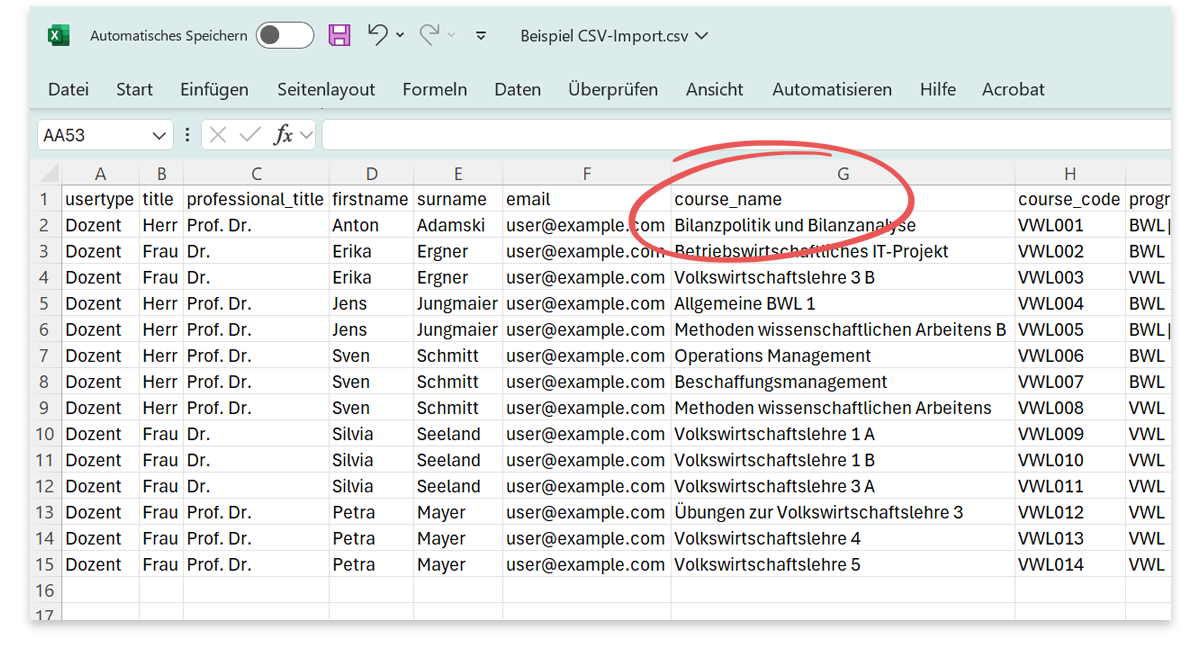Viewport: 1200px width, 645px height.
Task: Click the Excel application icon top left
Action: [x=58, y=33]
